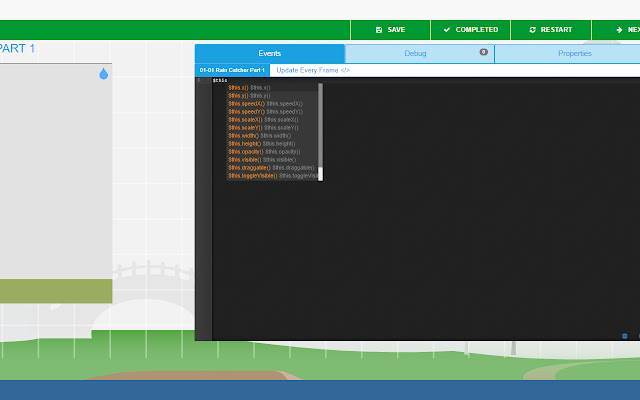This screenshot has height=400, width=640.
Task: Click the olive green ground platform on the stage
Action: pos(56,291)
